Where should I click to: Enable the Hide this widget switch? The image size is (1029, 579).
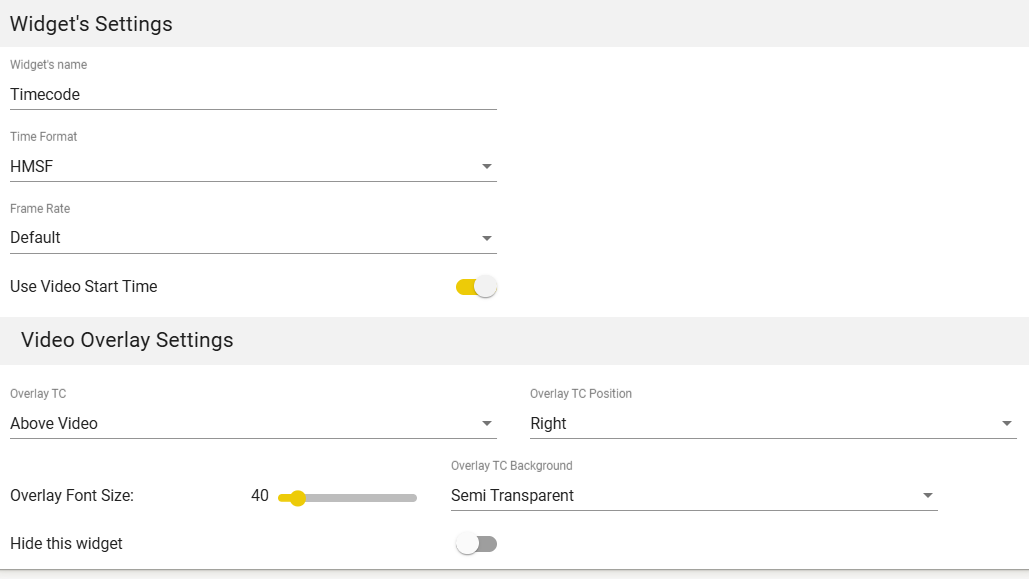(x=476, y=544)
